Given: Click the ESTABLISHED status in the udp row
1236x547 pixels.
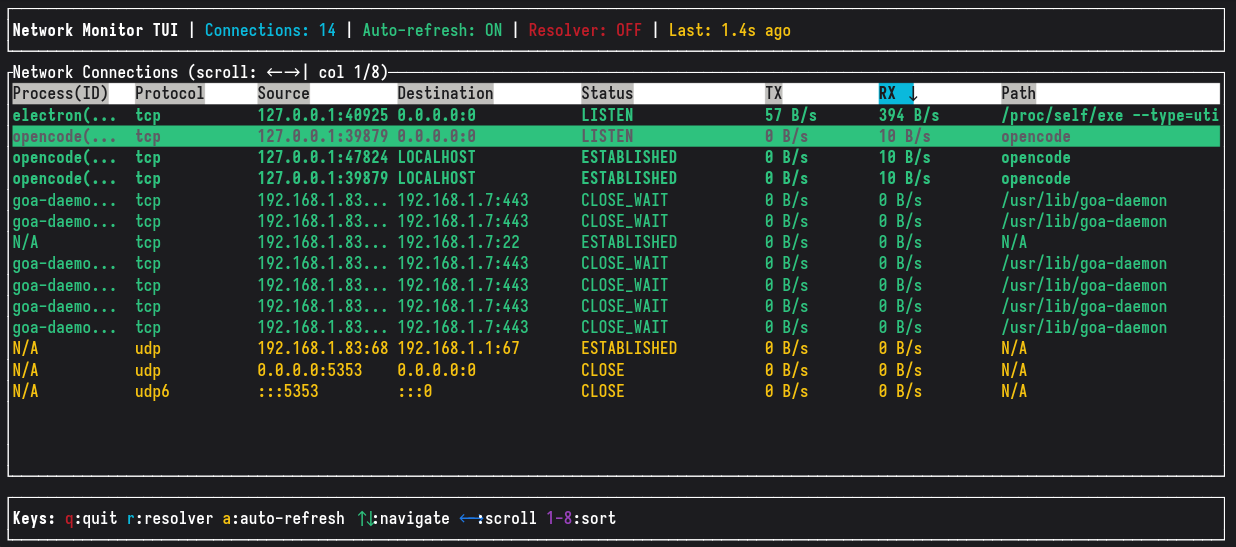Looking at the screenshot, I should tap(629, 348).
